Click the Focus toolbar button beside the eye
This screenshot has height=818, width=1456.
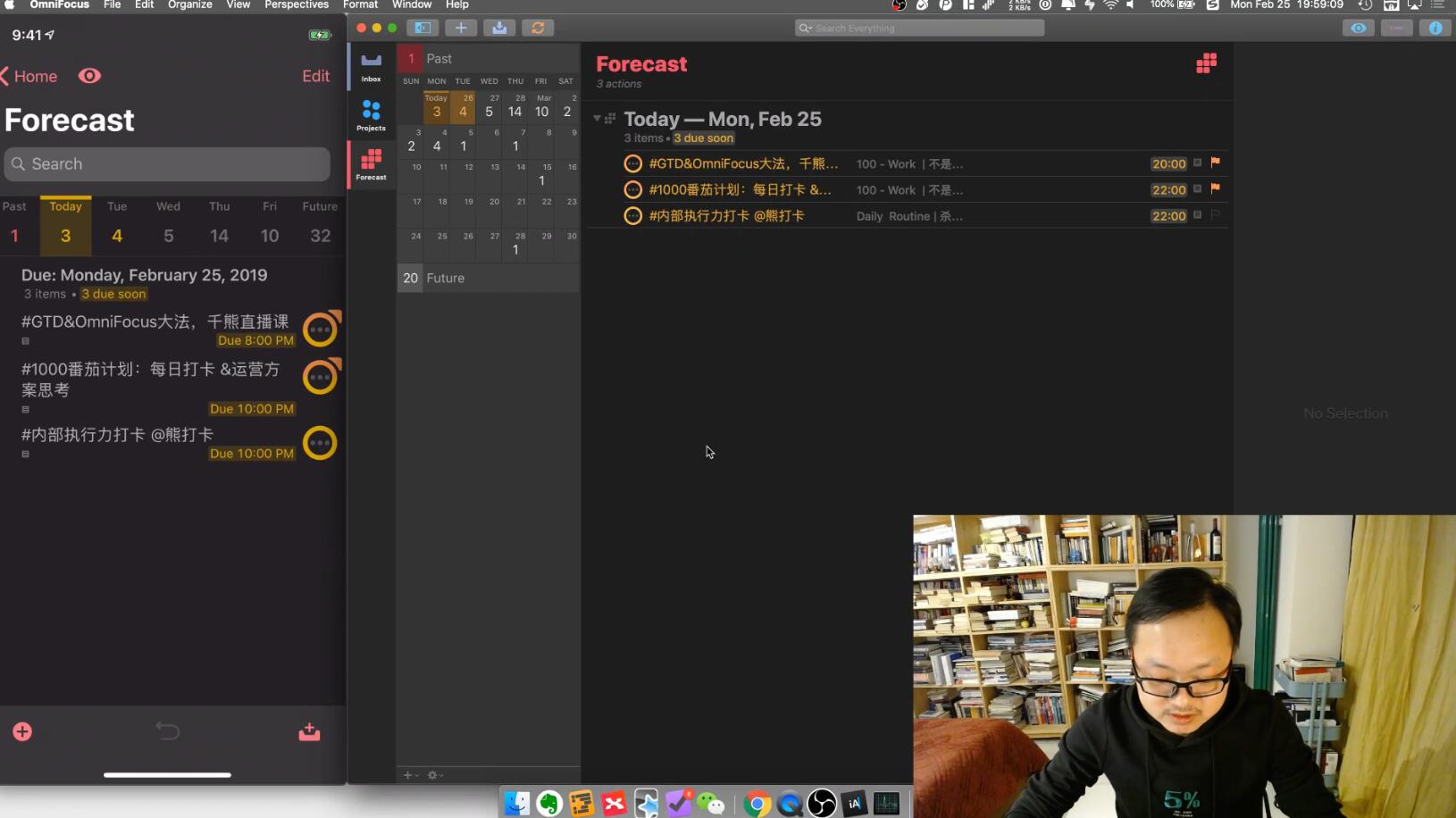(x=1396, y=28)
